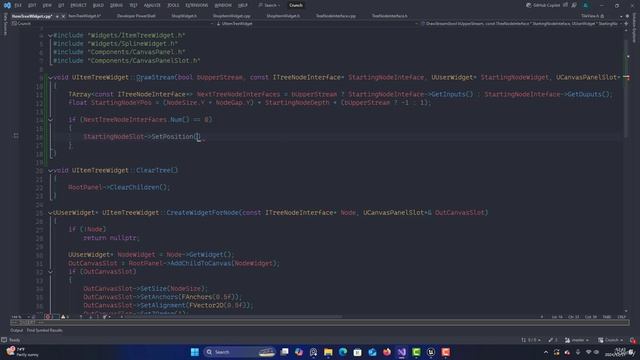Open Firefox from the taskbar
Screen dimensions: 640x360
[x=387, y=352]
